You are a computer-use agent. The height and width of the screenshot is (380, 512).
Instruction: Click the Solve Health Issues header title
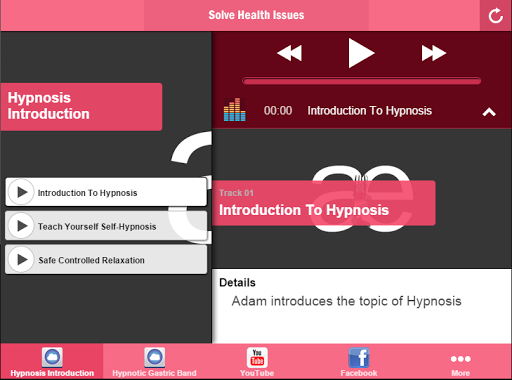coord(256,15)
